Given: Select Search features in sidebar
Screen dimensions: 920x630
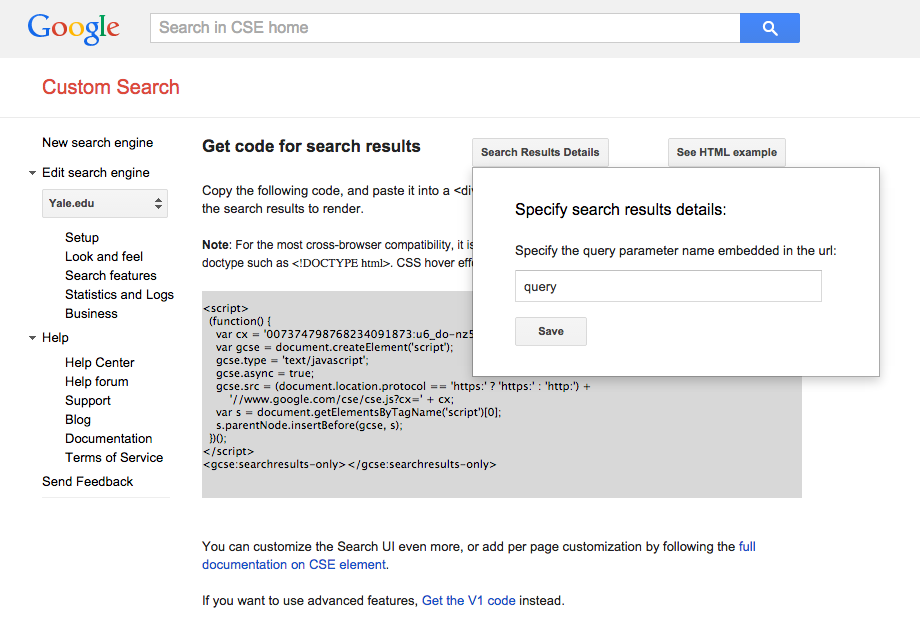Looking at the screenshot, I should (111, 275).
